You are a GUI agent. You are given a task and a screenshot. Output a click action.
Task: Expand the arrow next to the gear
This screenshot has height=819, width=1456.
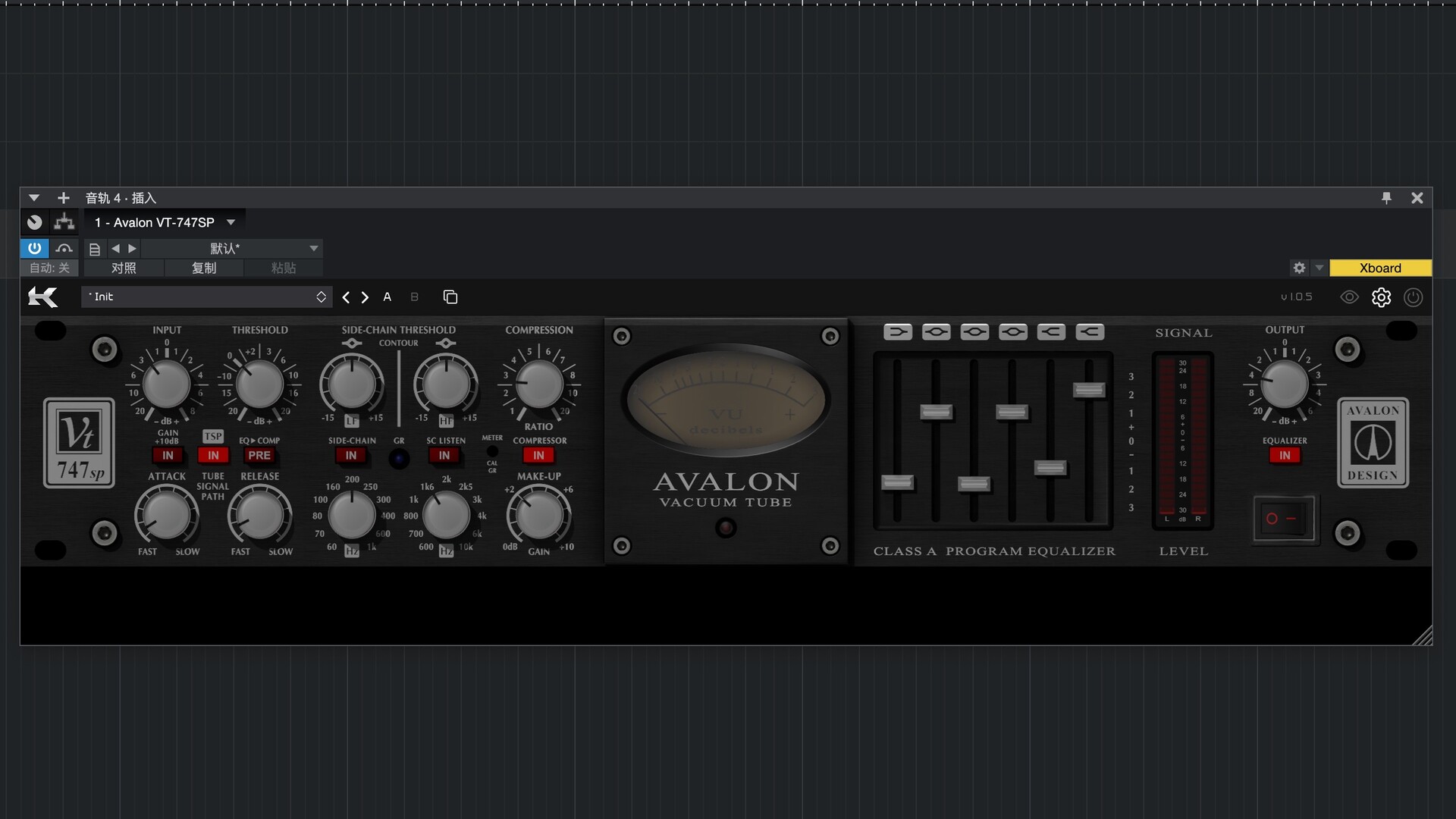(1319, 268)
